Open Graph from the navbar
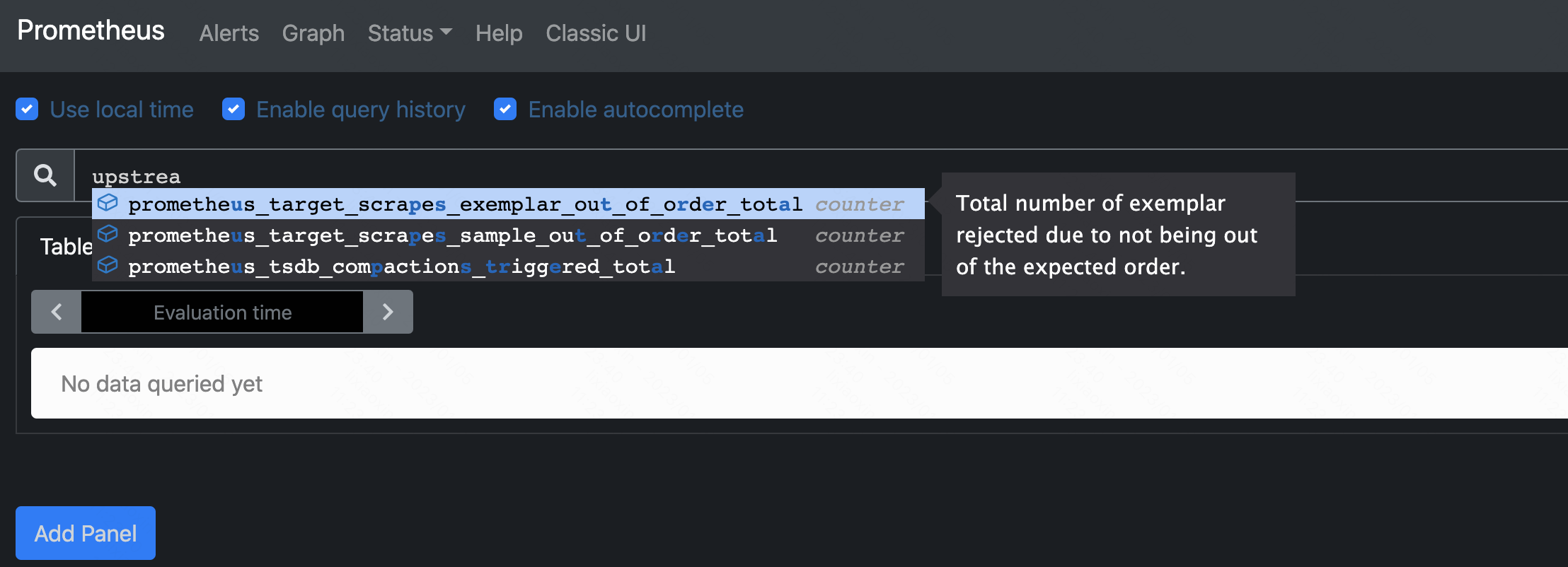This screenshot has height=567, width=1568. [x=313, y=33]
